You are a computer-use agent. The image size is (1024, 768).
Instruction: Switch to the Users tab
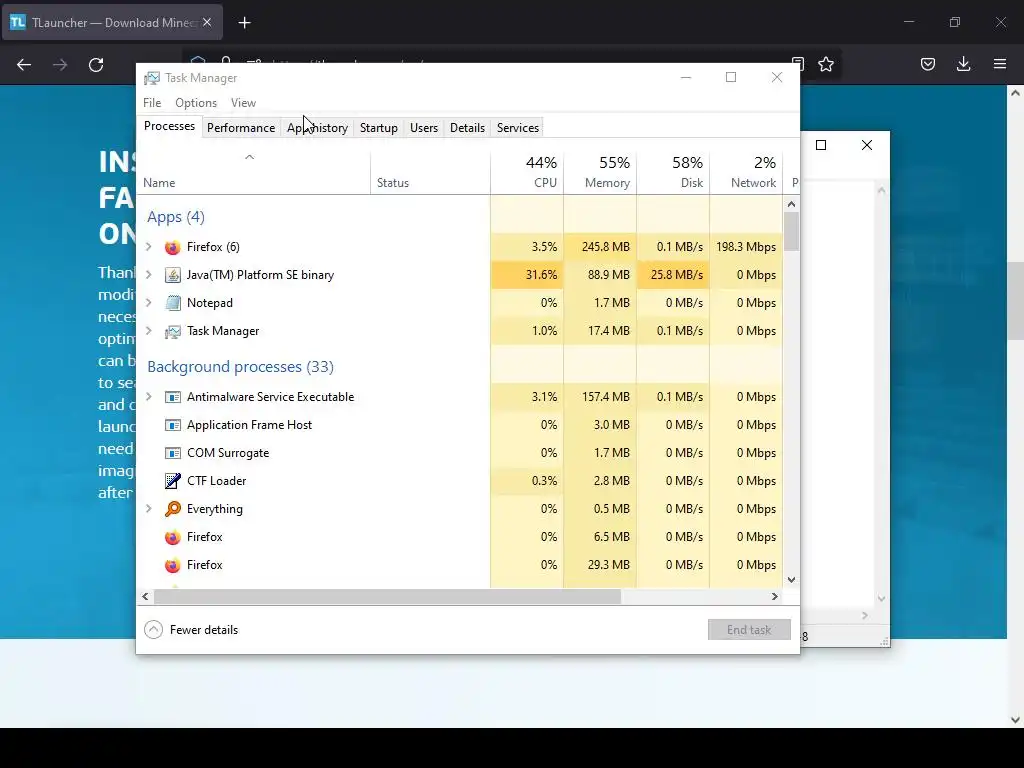(424, 128)
